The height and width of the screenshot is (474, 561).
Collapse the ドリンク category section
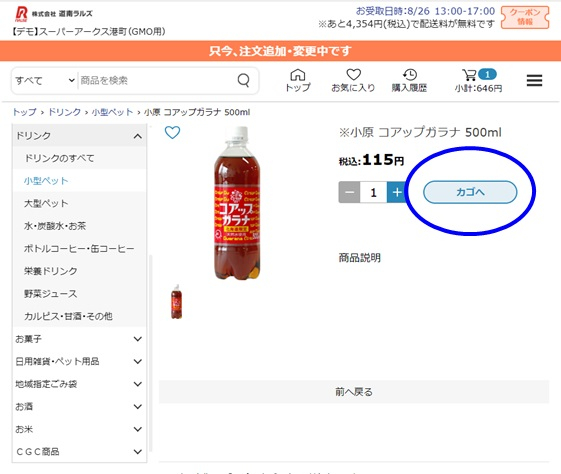click(79, 136)
